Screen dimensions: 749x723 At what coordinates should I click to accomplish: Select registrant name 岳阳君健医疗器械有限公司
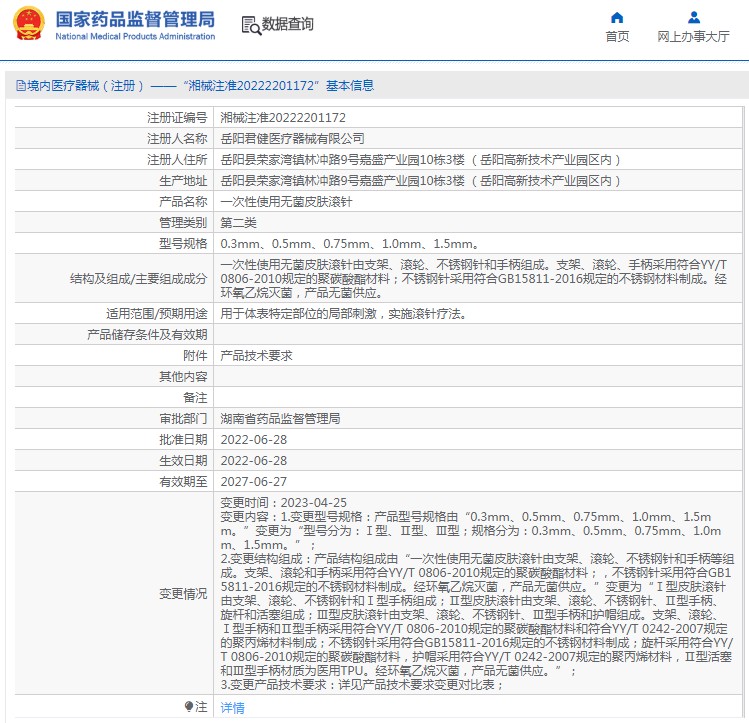[x=292, y=138]
